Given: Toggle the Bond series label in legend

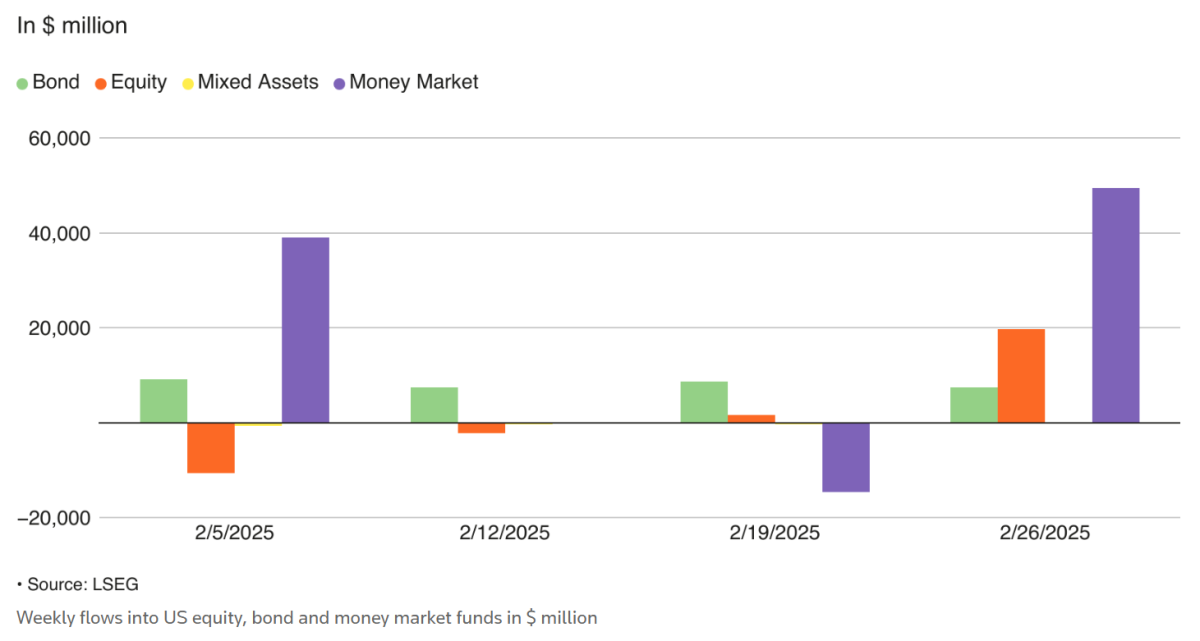Looking at the screenshot, I should tap(56, 82).
